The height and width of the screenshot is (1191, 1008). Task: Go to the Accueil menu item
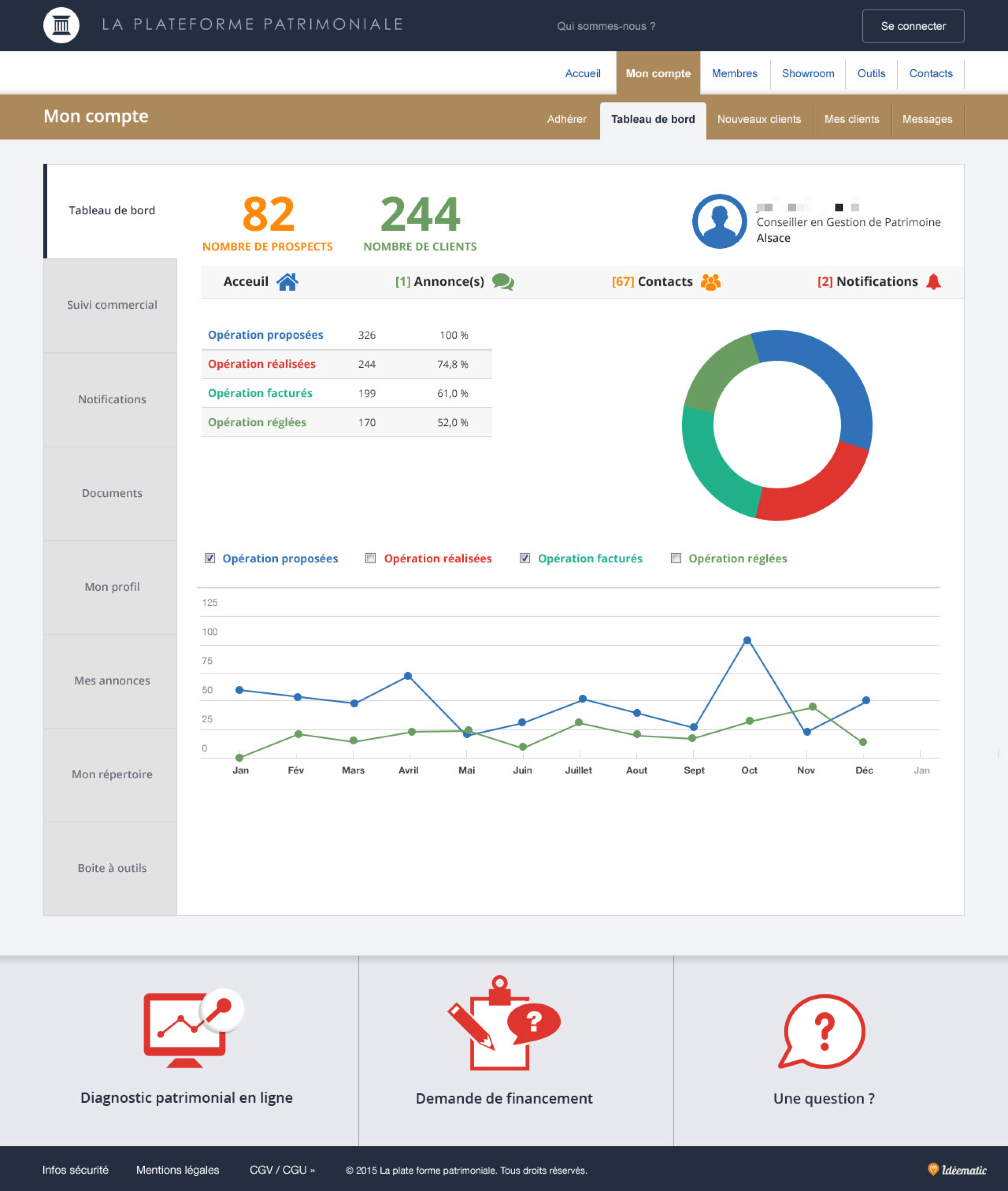(582, 73)
